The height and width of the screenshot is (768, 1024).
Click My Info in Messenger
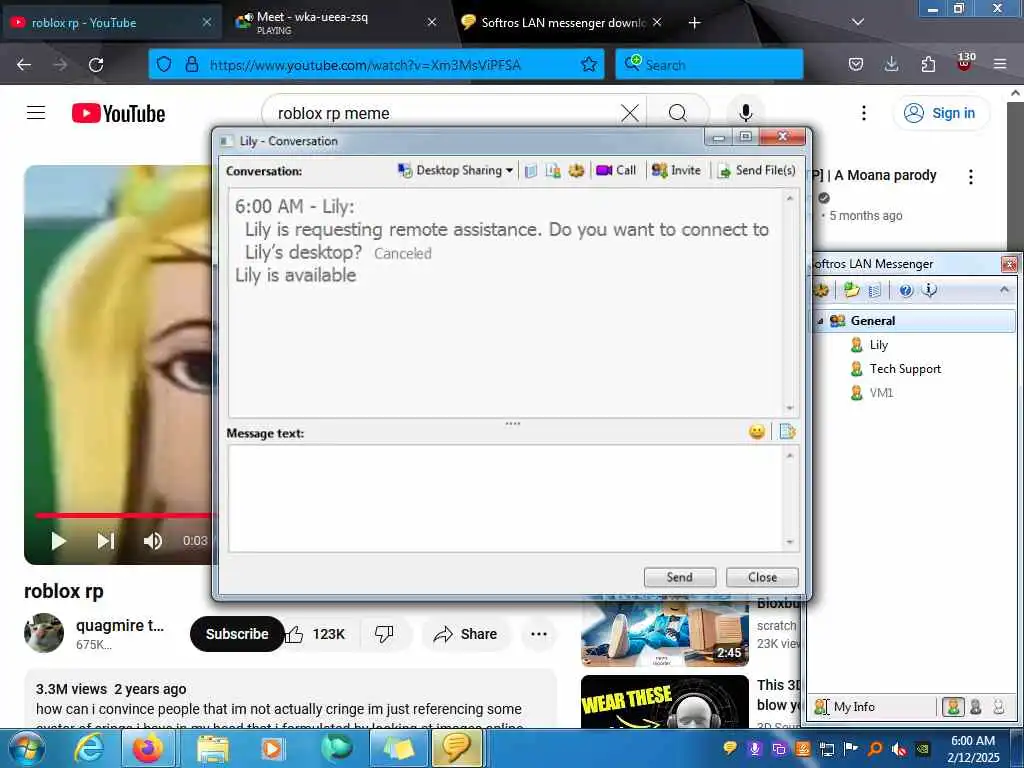(x=845, y=707)
